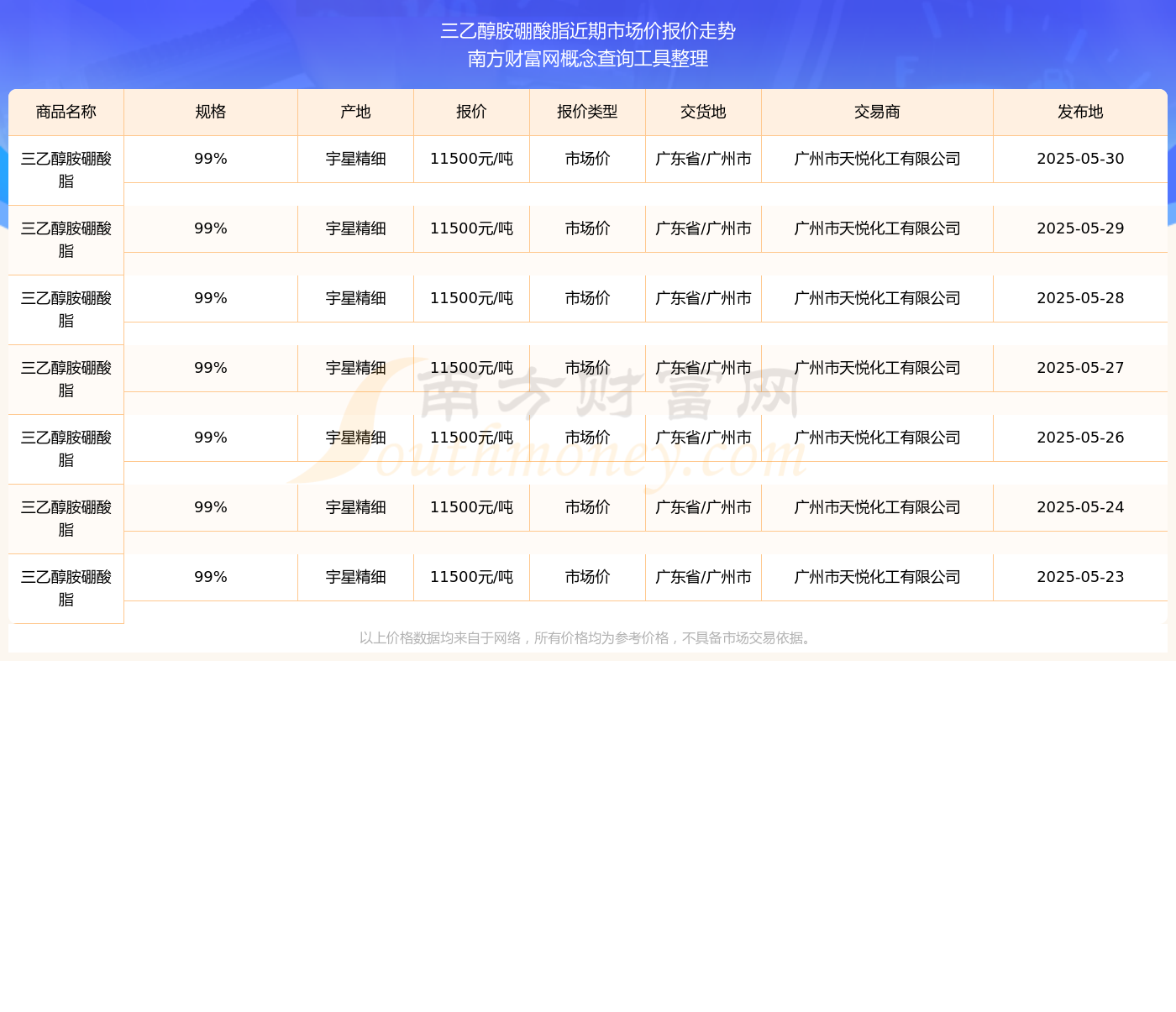
Task: Select the date cell 2025-05-29
Action: pyautogui.click(x=1080, y=228)
